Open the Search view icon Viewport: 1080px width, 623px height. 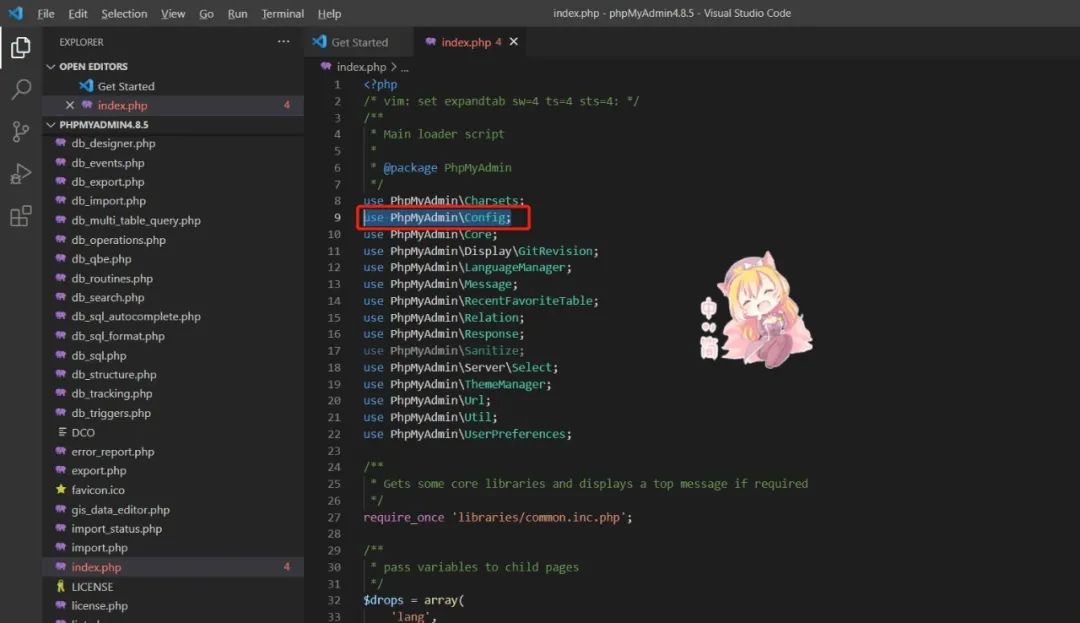[x=21, y=89]
